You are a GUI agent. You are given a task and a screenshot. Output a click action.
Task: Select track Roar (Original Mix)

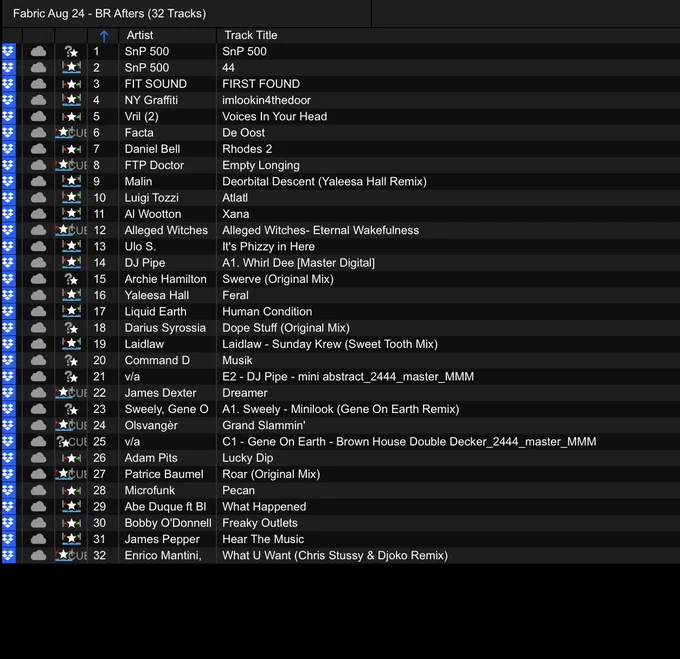click(x=271, y=474)
